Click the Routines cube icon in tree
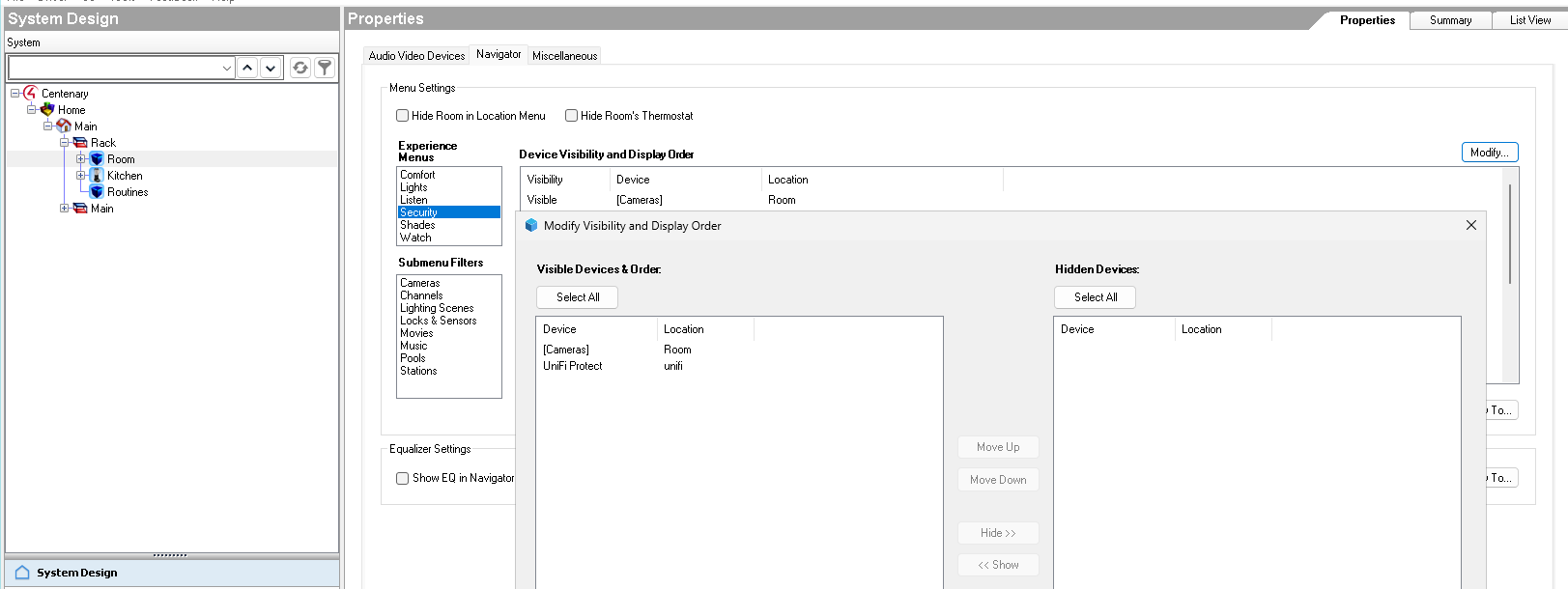 pyautogui.click(x=97, y=192)
